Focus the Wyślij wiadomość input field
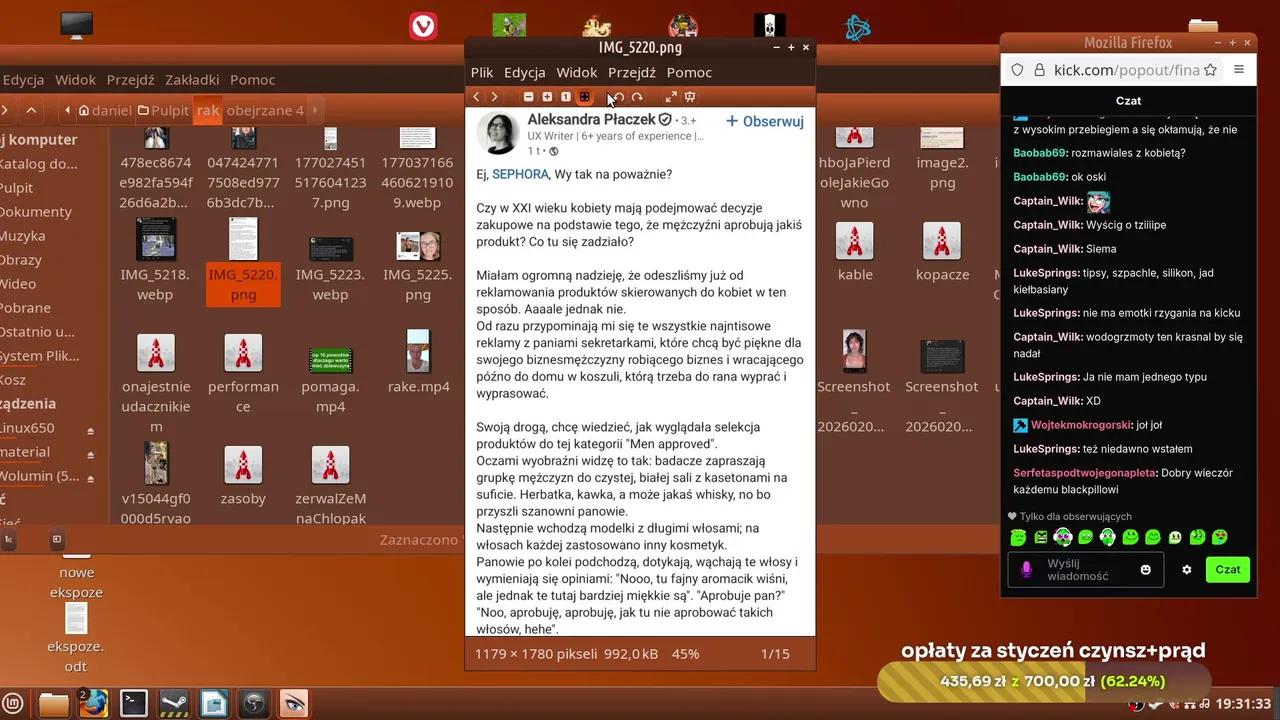The image size is (1280, 720). click(1086, 570)
